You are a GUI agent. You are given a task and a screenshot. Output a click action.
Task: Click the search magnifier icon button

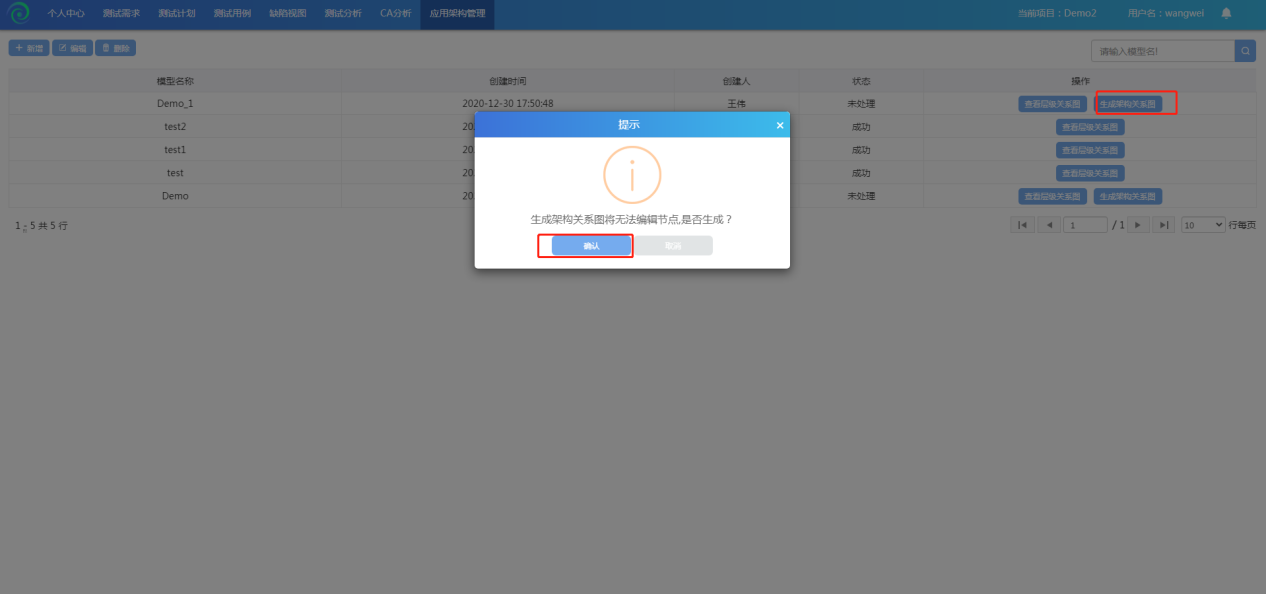[x=1245, y=50]
